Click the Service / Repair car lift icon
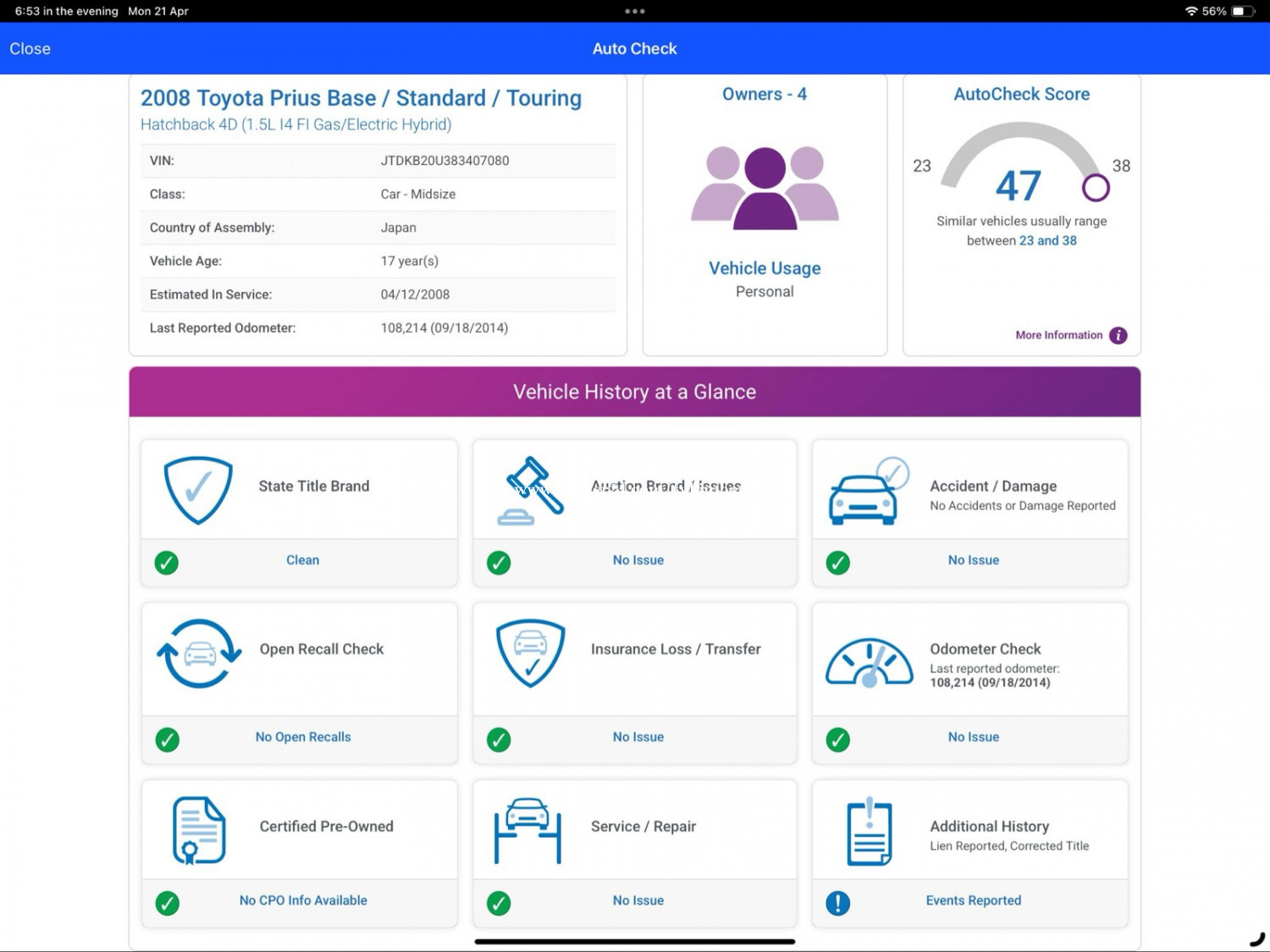 pos(527,830)
